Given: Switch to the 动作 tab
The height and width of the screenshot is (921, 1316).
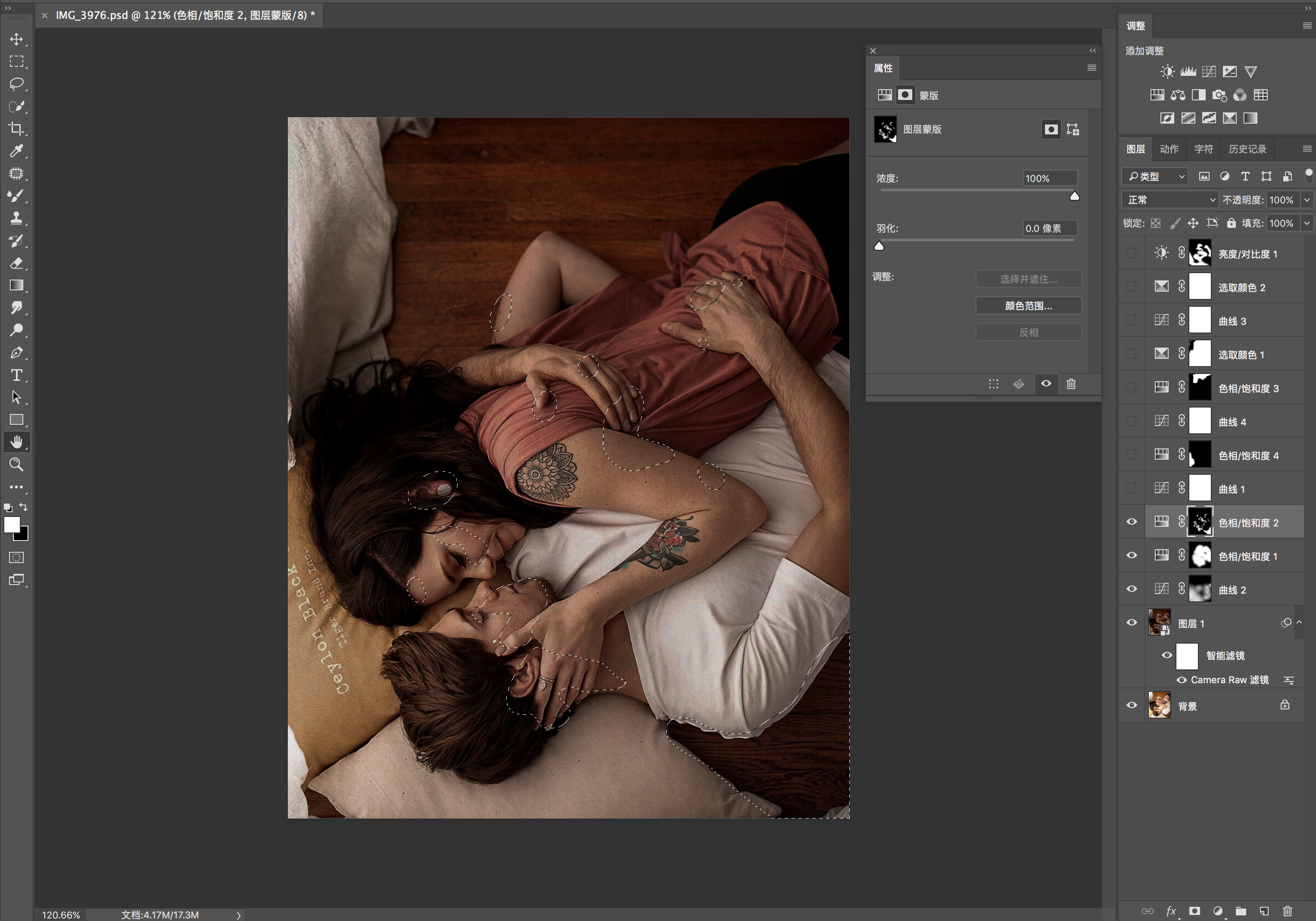Looking at the screenshot, I should [1169, 149].
